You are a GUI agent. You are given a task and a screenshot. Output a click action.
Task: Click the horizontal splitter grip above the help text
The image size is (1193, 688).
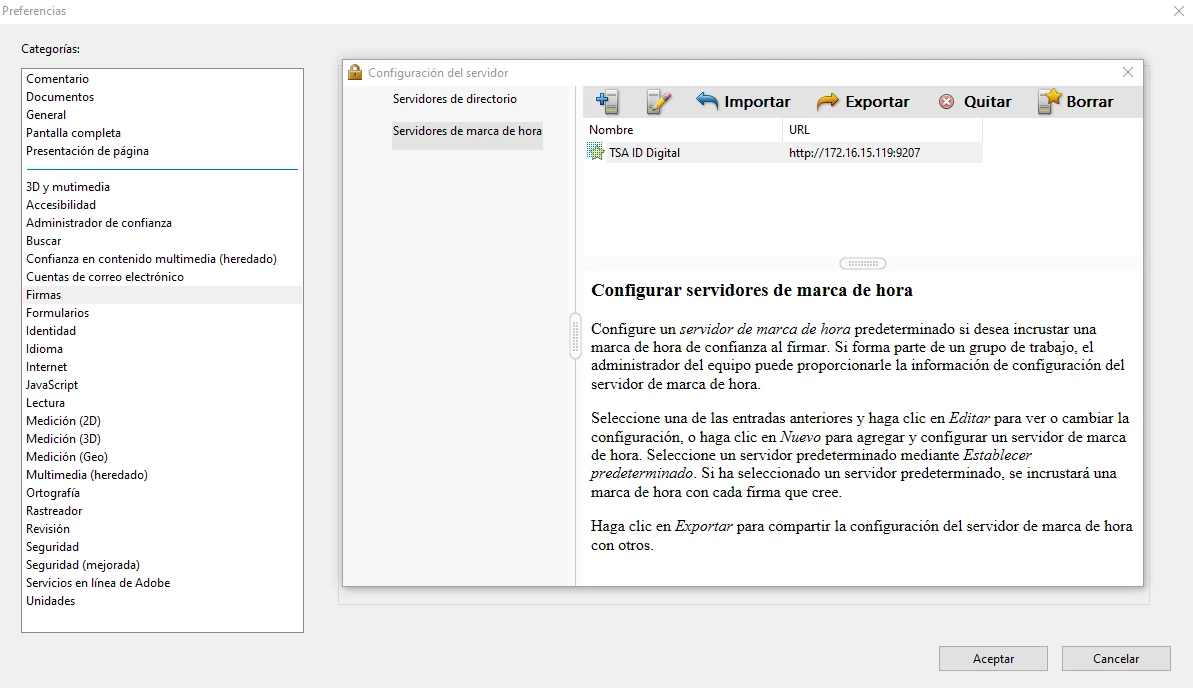(x=863, y=263)
